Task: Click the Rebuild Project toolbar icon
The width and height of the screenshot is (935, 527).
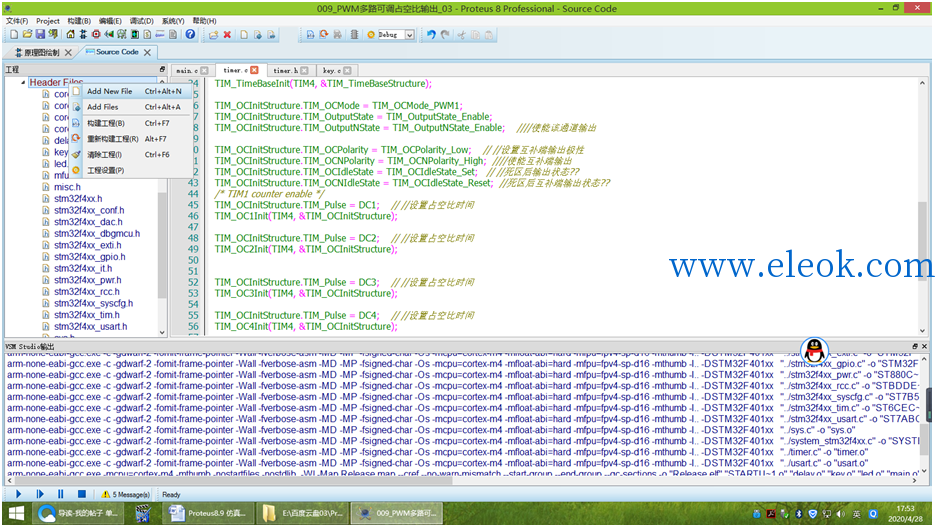Action: (324, 35)
